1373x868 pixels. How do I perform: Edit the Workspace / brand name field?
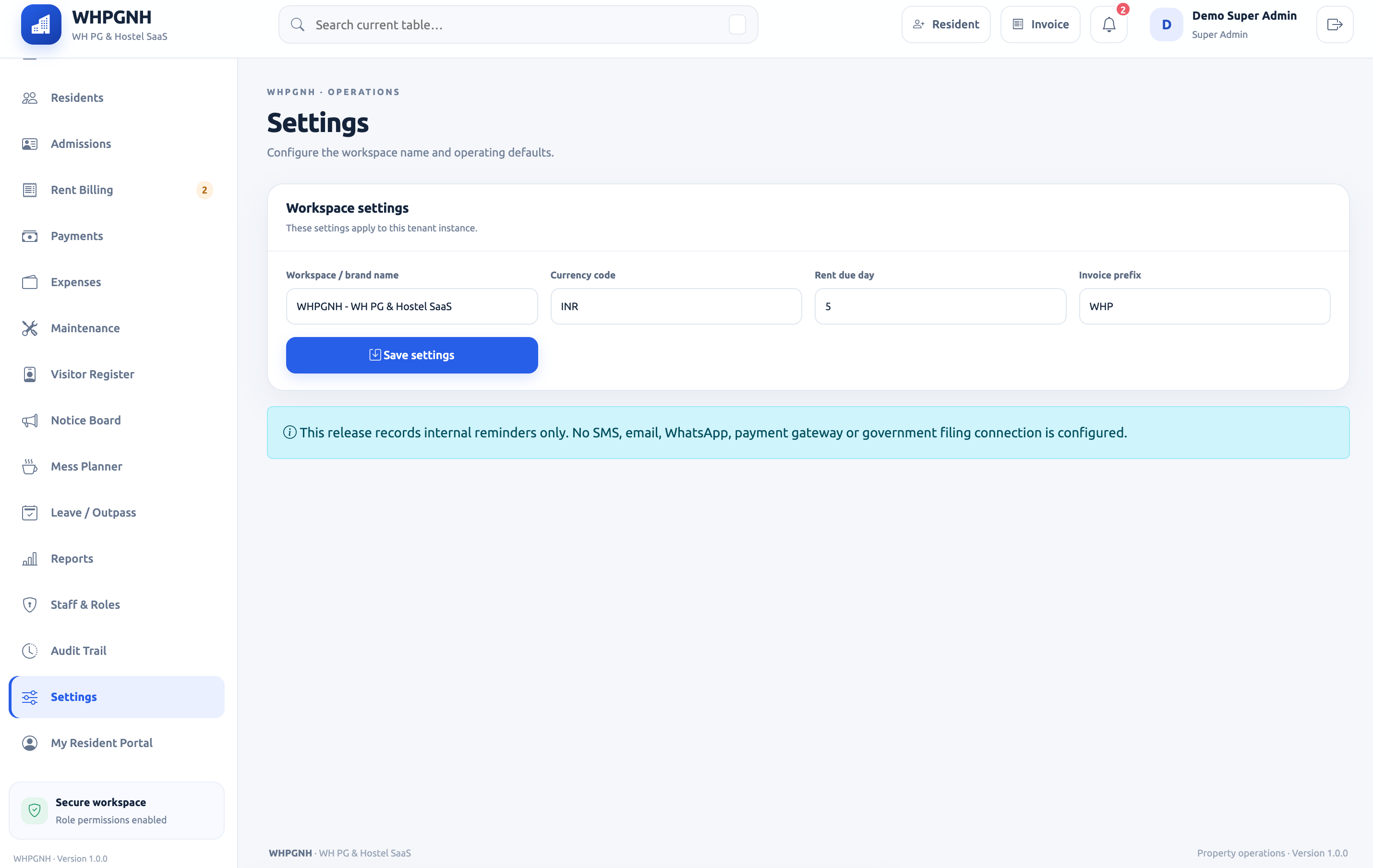click(x=412, y=306)
